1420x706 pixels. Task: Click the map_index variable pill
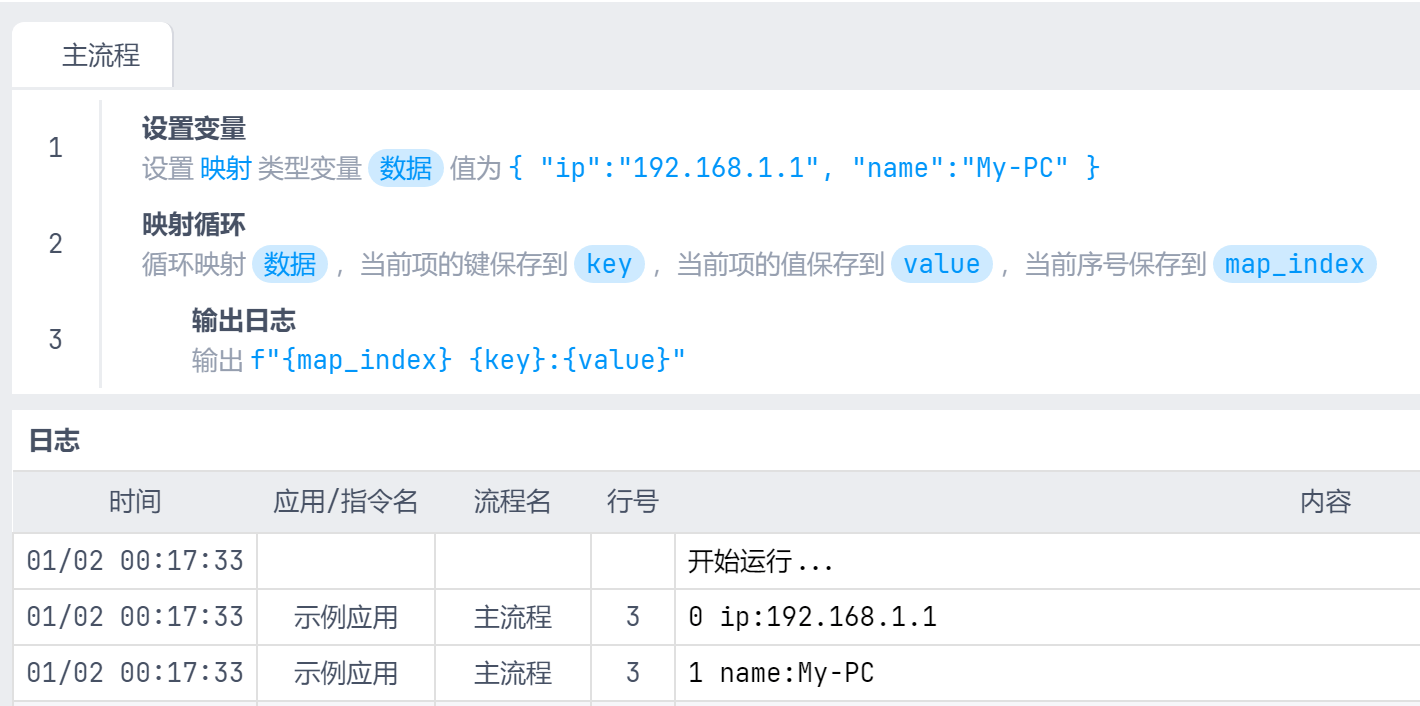pyautogui.click(x=1294, y=264)
